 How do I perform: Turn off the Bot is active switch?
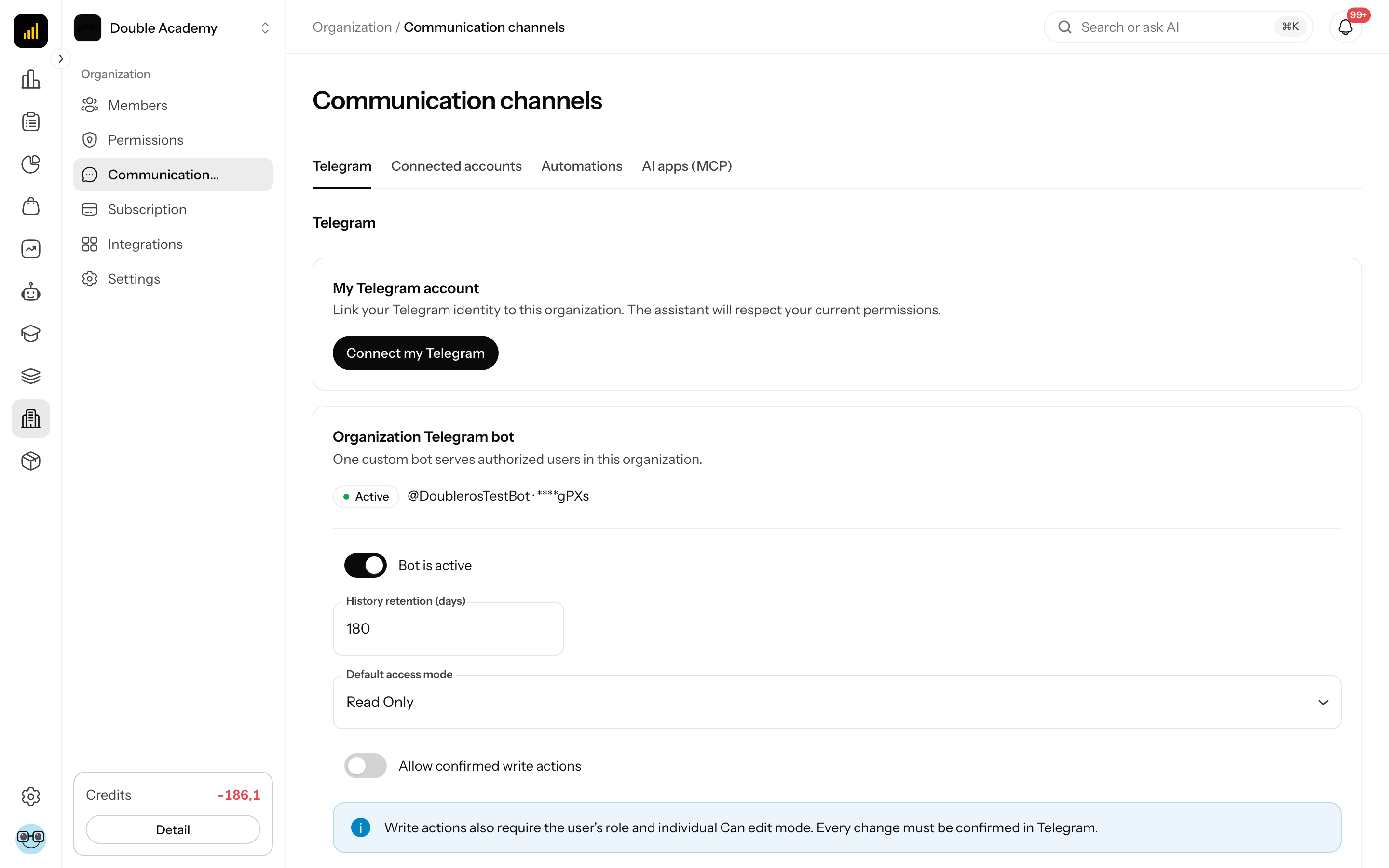[366, 566]
